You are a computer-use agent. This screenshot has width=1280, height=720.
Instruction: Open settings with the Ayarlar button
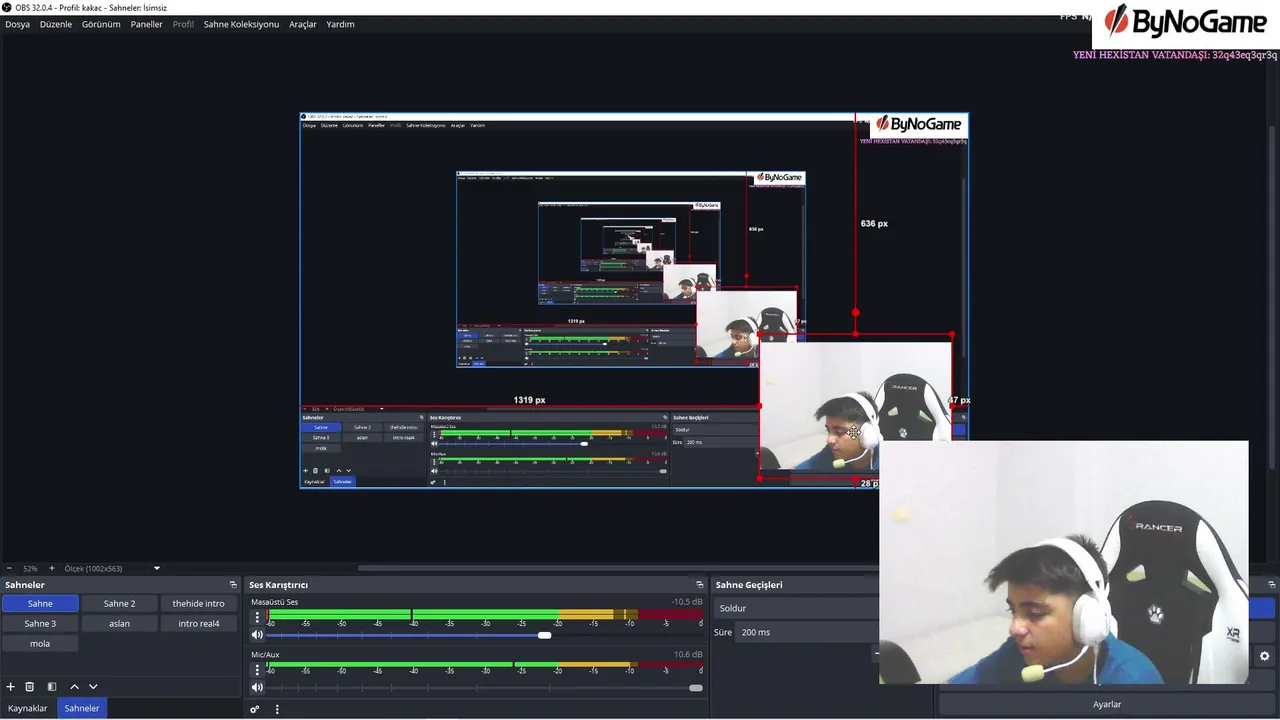tap(1107, 704)
